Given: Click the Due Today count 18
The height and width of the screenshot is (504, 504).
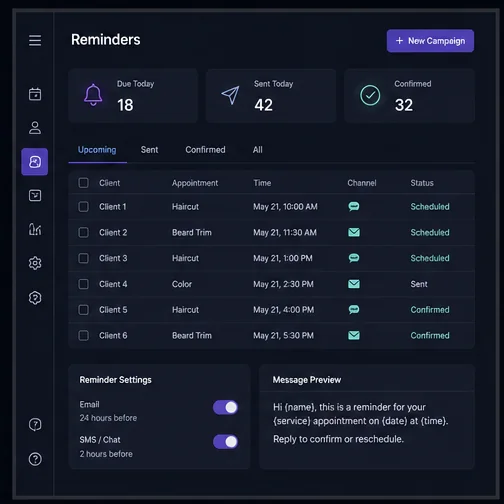Looking at the screenshot, I should coord(125,105).
